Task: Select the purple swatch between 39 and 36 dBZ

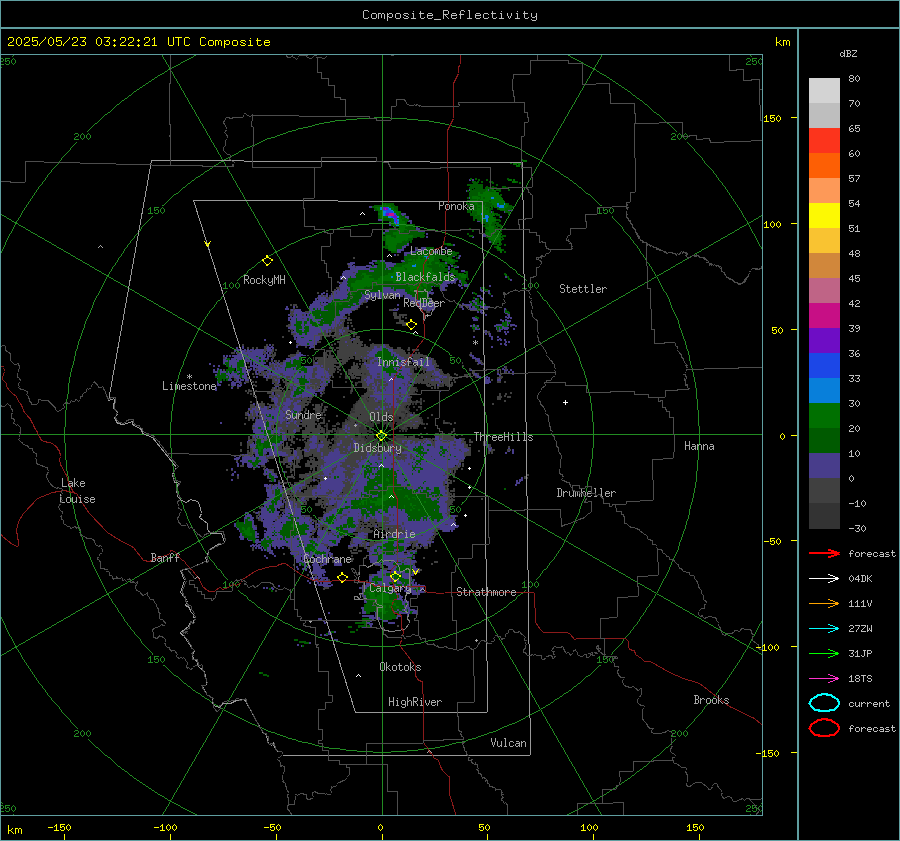Action: [x=824, y=341]
